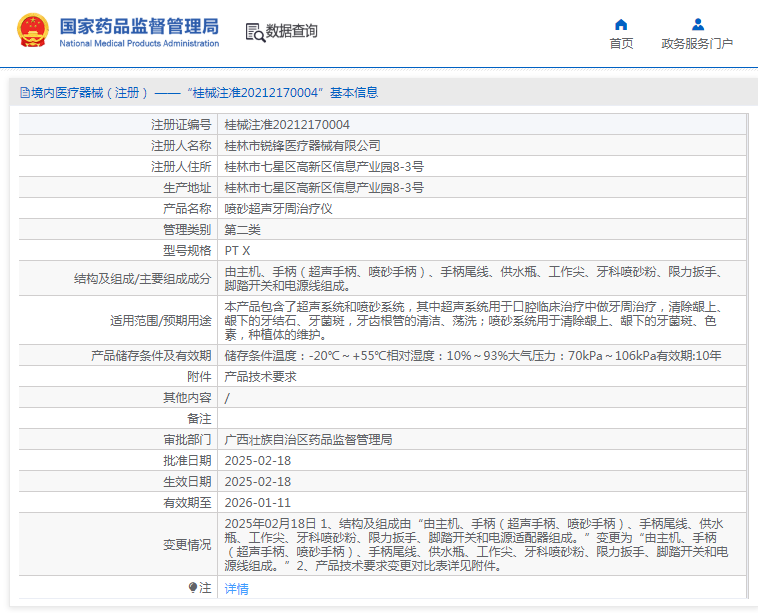Click 产品技术要求 attachment value

coord(260,377)
